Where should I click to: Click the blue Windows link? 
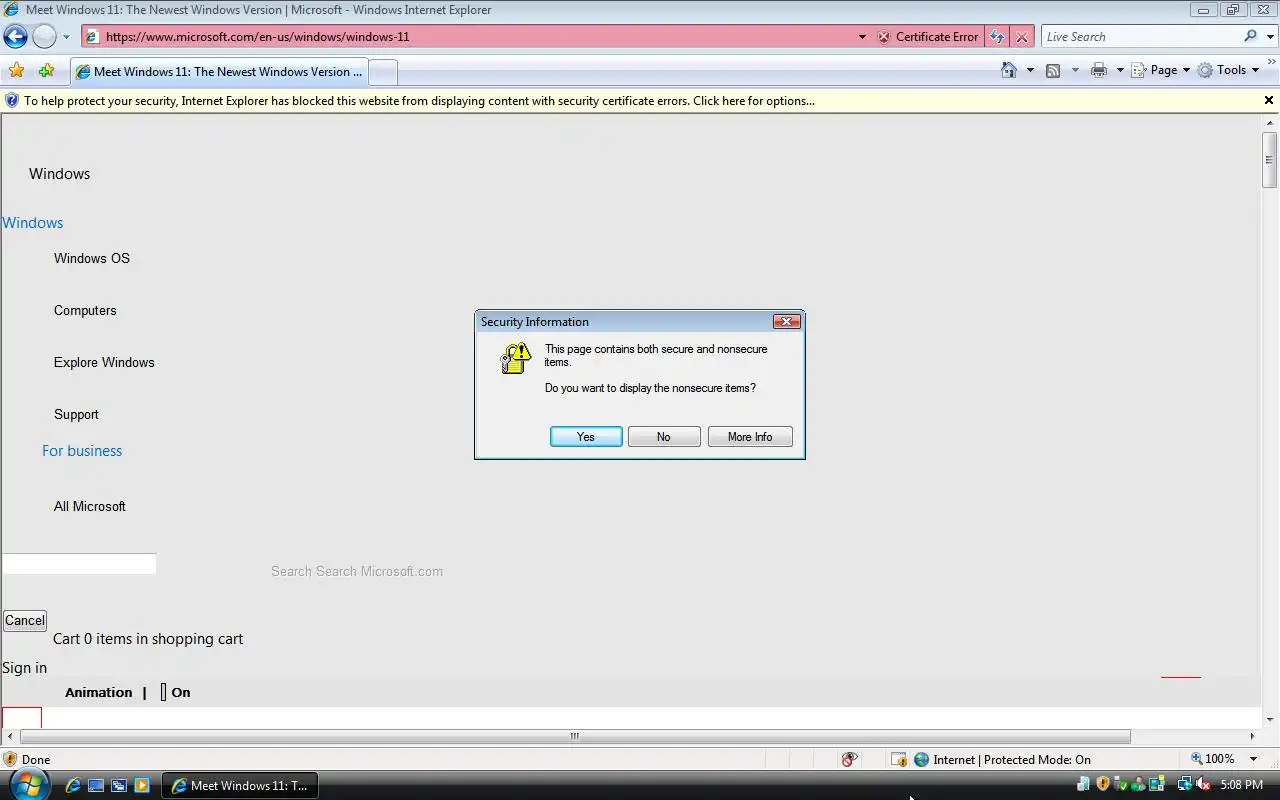click(33, 223)
